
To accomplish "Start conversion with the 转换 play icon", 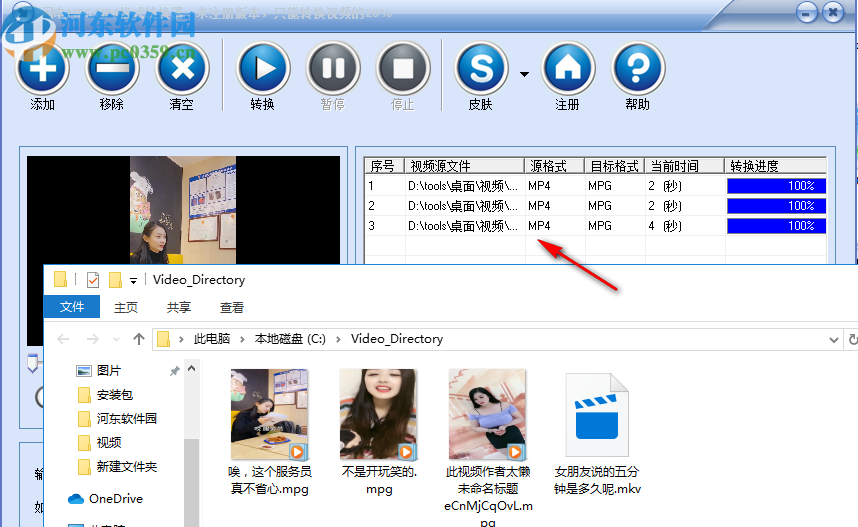I will click(x=263, y=69).
